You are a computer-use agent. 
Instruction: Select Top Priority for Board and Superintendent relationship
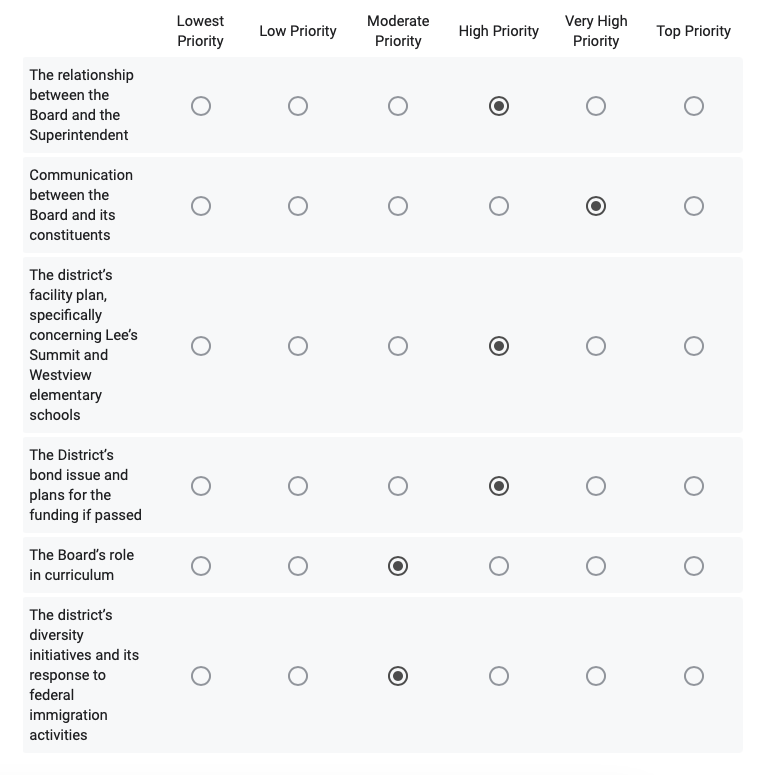[694, 106]
